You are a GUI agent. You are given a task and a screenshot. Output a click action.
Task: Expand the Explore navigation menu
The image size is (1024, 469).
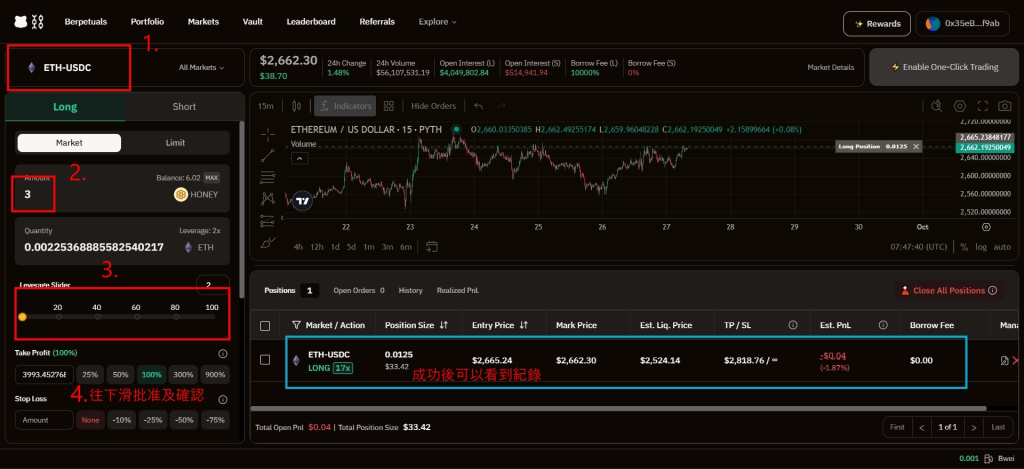point(437,21)
